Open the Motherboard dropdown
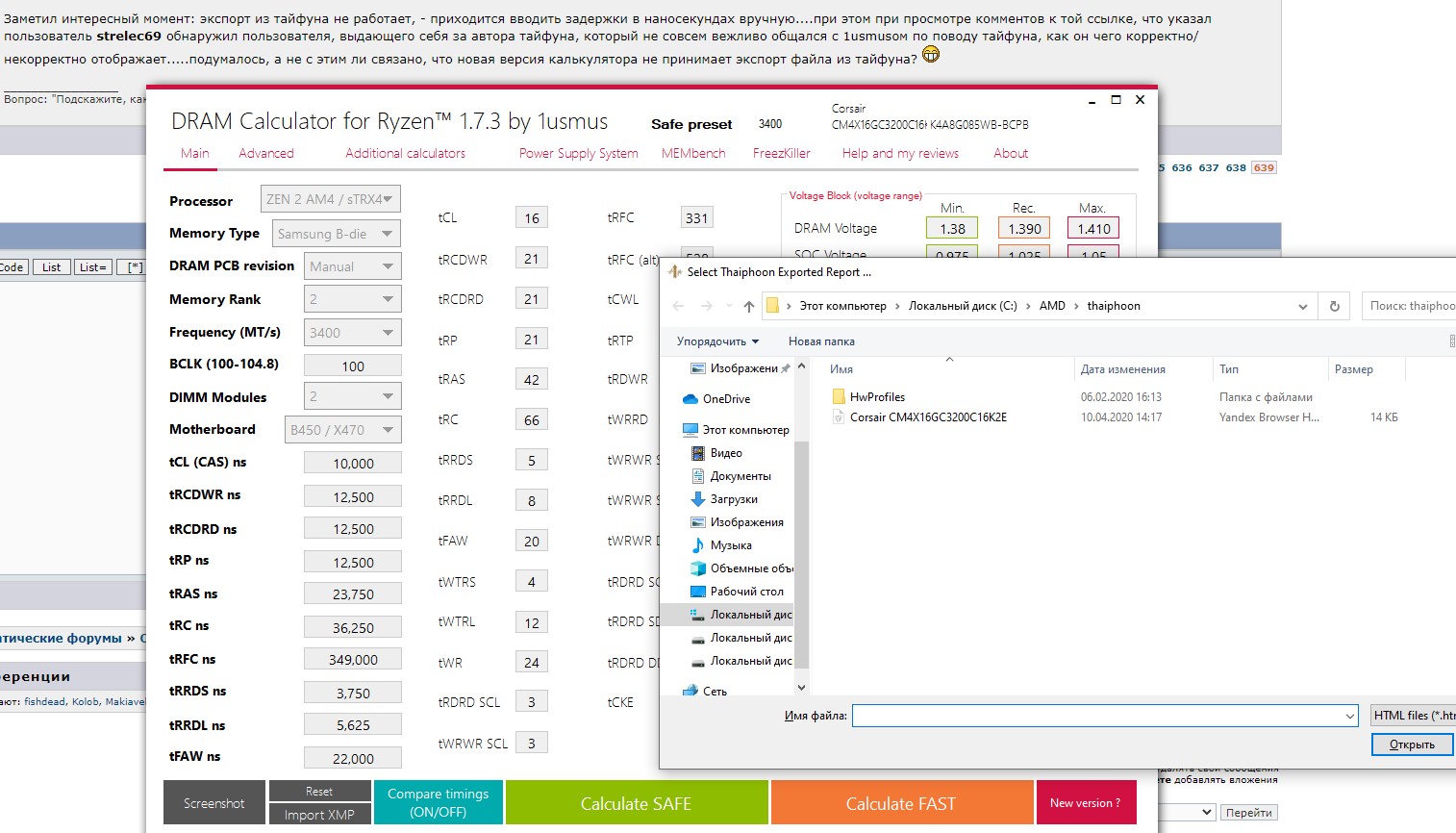This screenshot has height=833, width=1456. pos(343,430)
